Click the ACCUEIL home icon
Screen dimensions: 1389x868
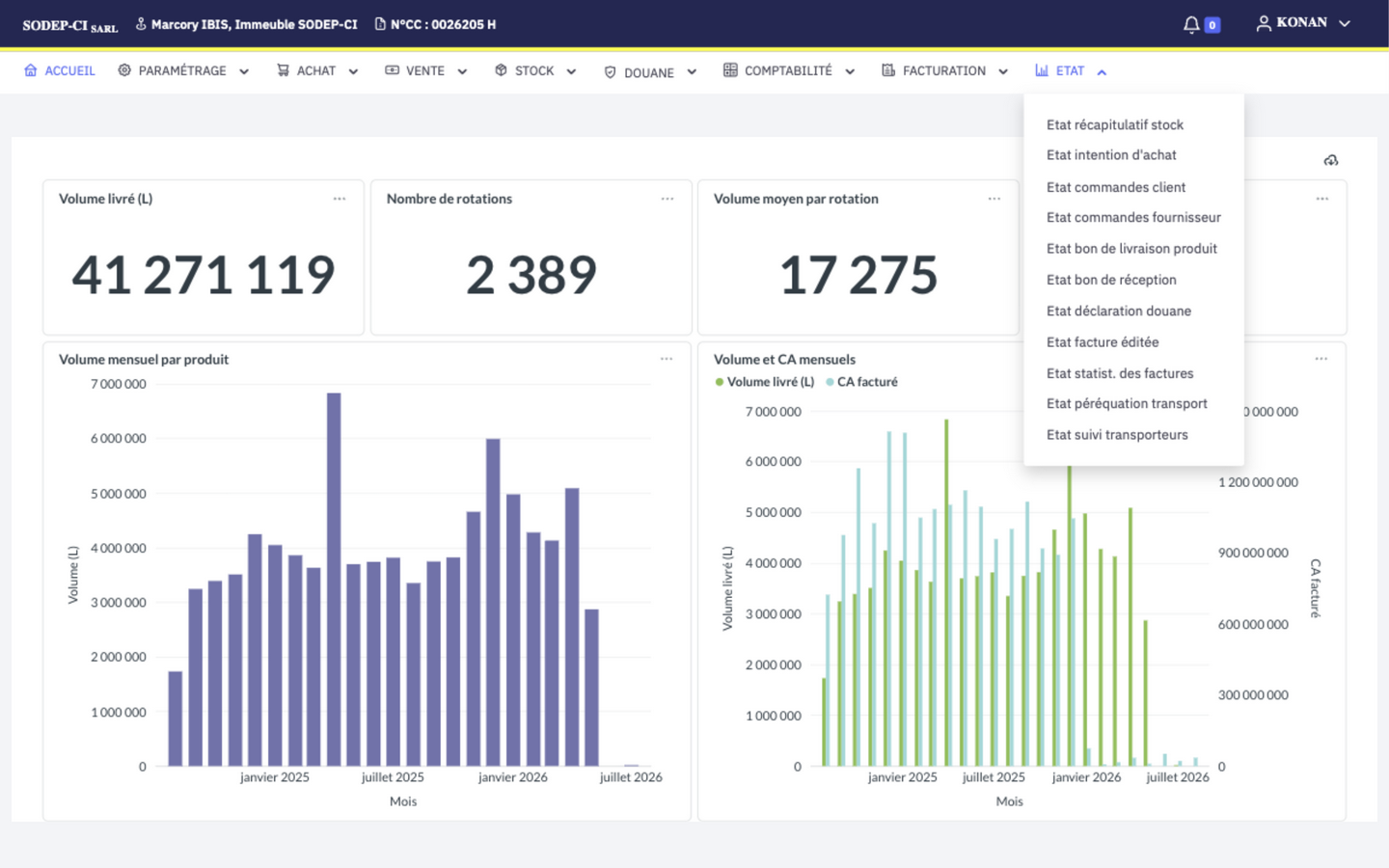point(31,70)
